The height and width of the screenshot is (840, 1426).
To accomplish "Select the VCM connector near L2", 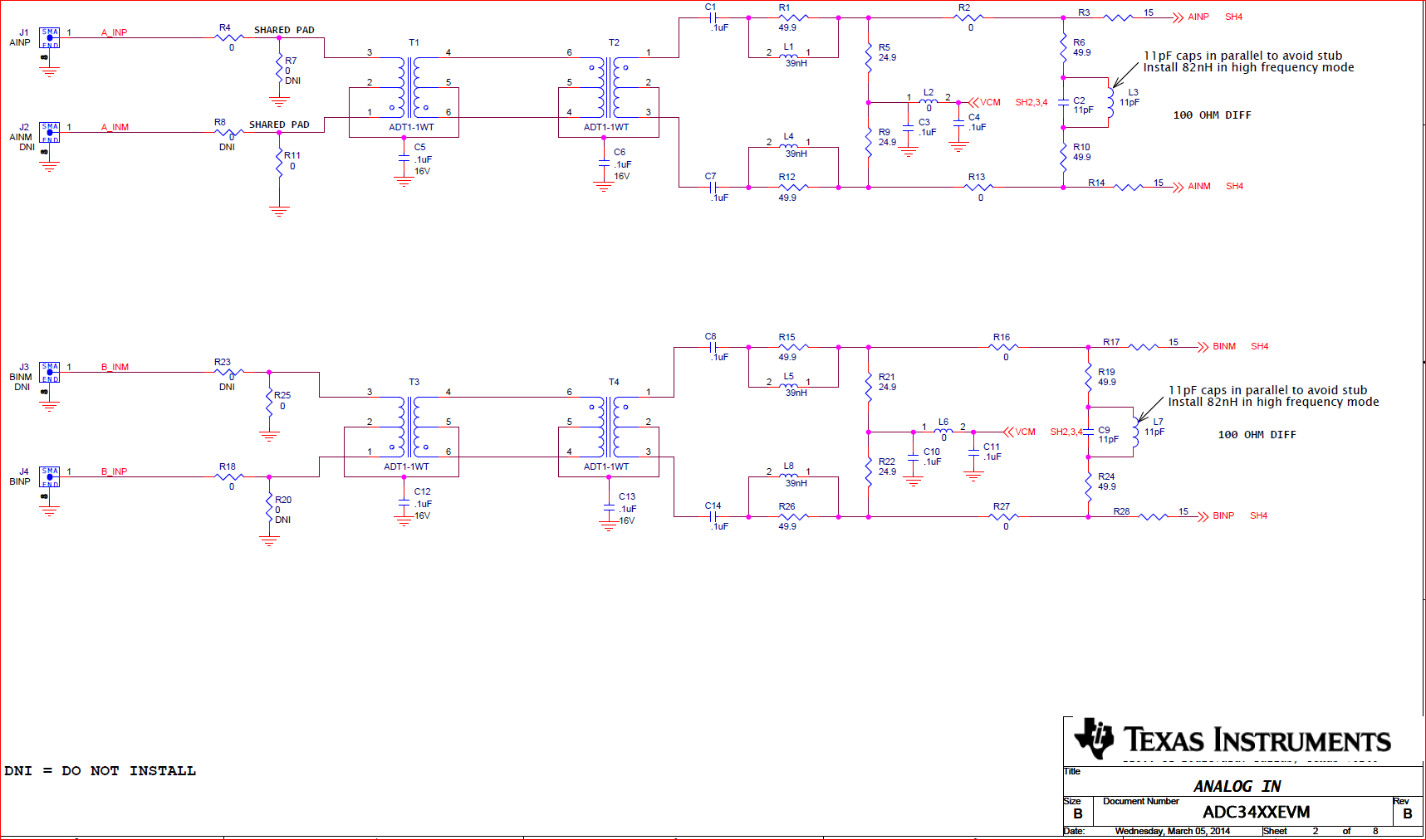I will click(x=973, y=103).
